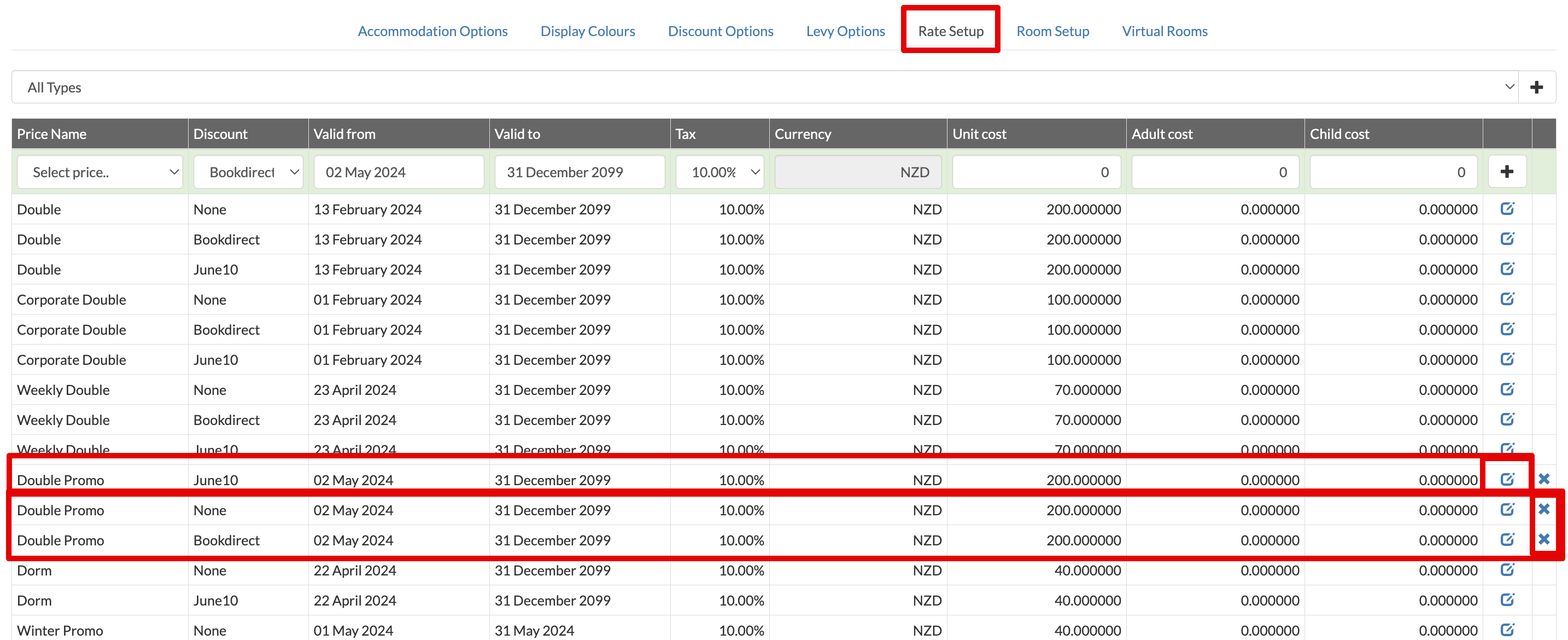Switch to the Rate Setup tab

pos(950,31)
